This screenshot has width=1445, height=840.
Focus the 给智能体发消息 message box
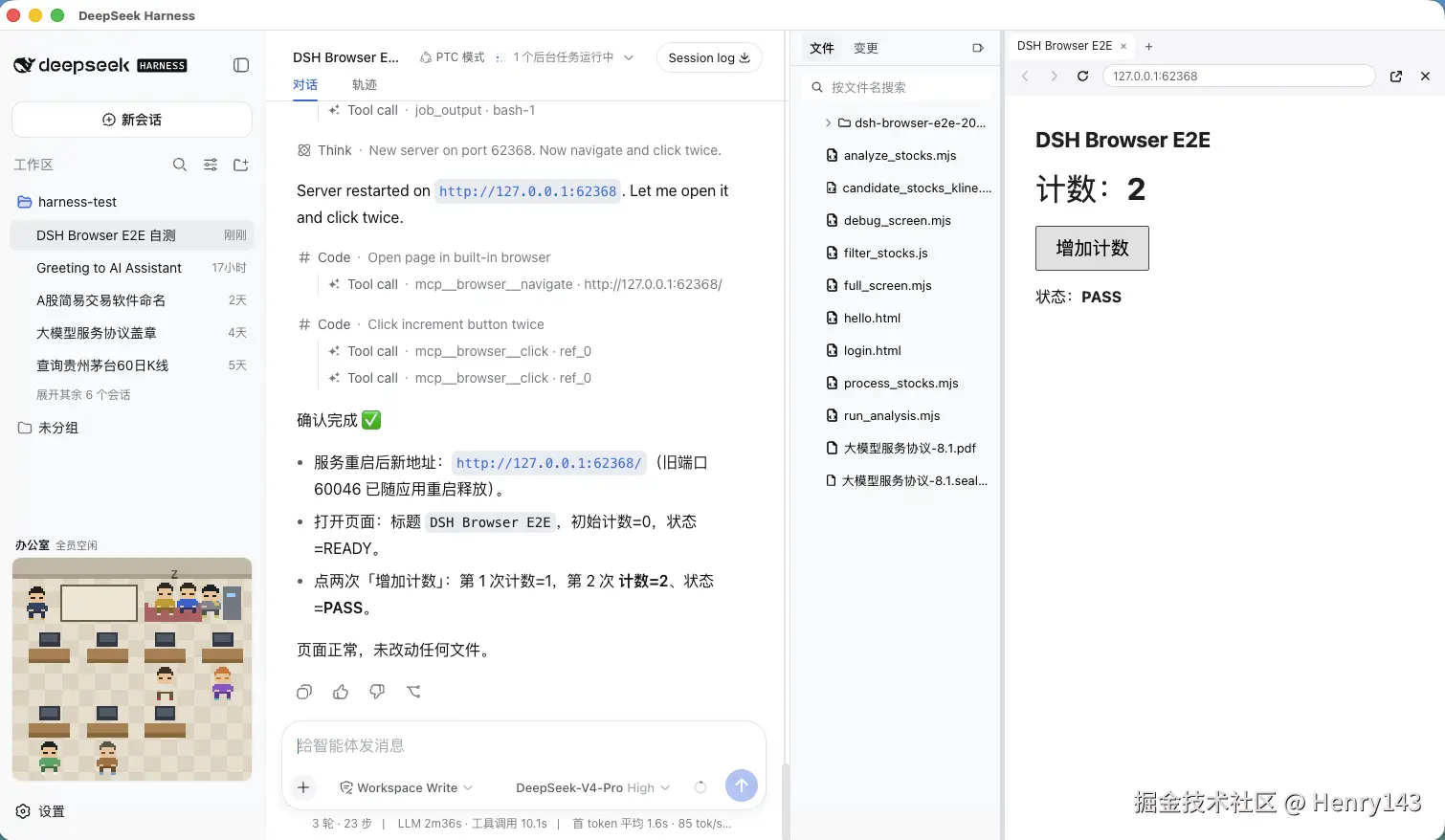pyautogui.click(x=523, y=745)
